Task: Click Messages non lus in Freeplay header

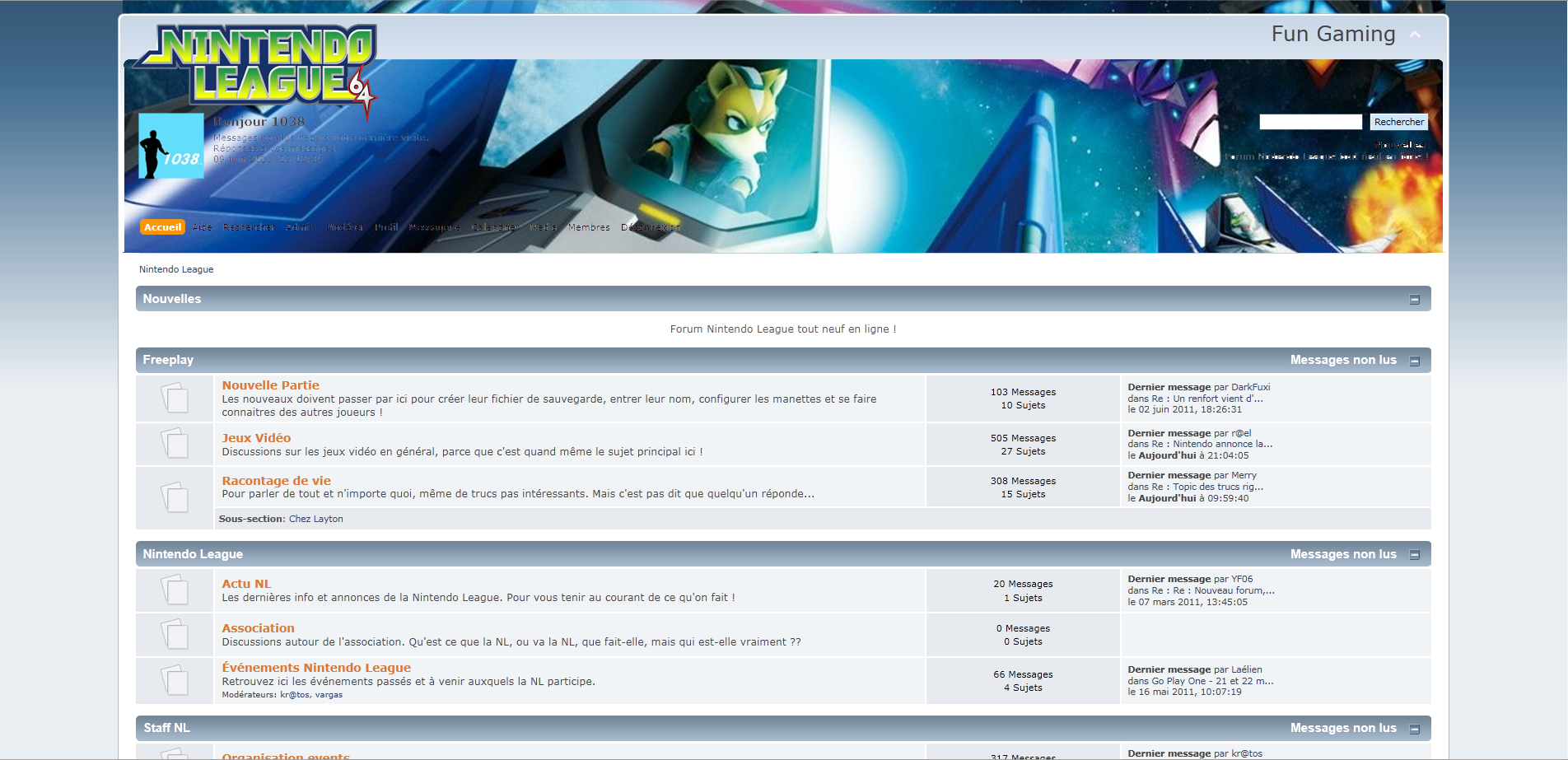Action: click(x=1343, y=360)
